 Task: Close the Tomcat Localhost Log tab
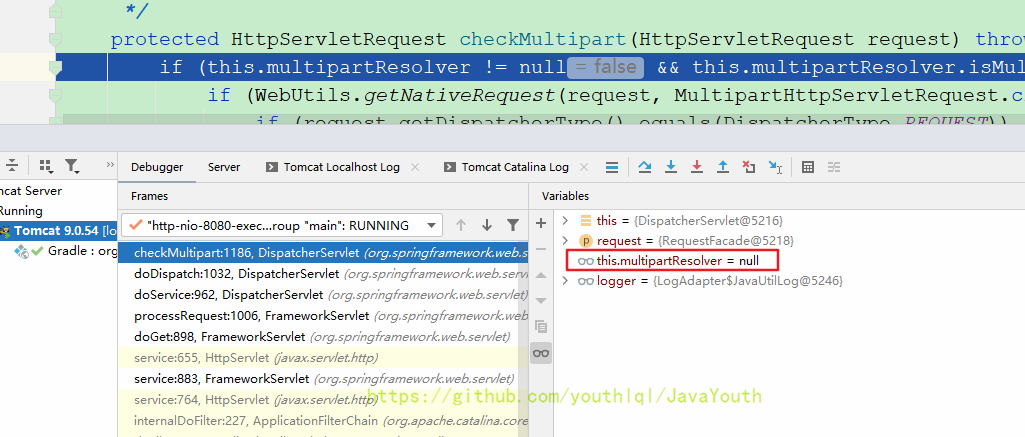tap(416, 167)
